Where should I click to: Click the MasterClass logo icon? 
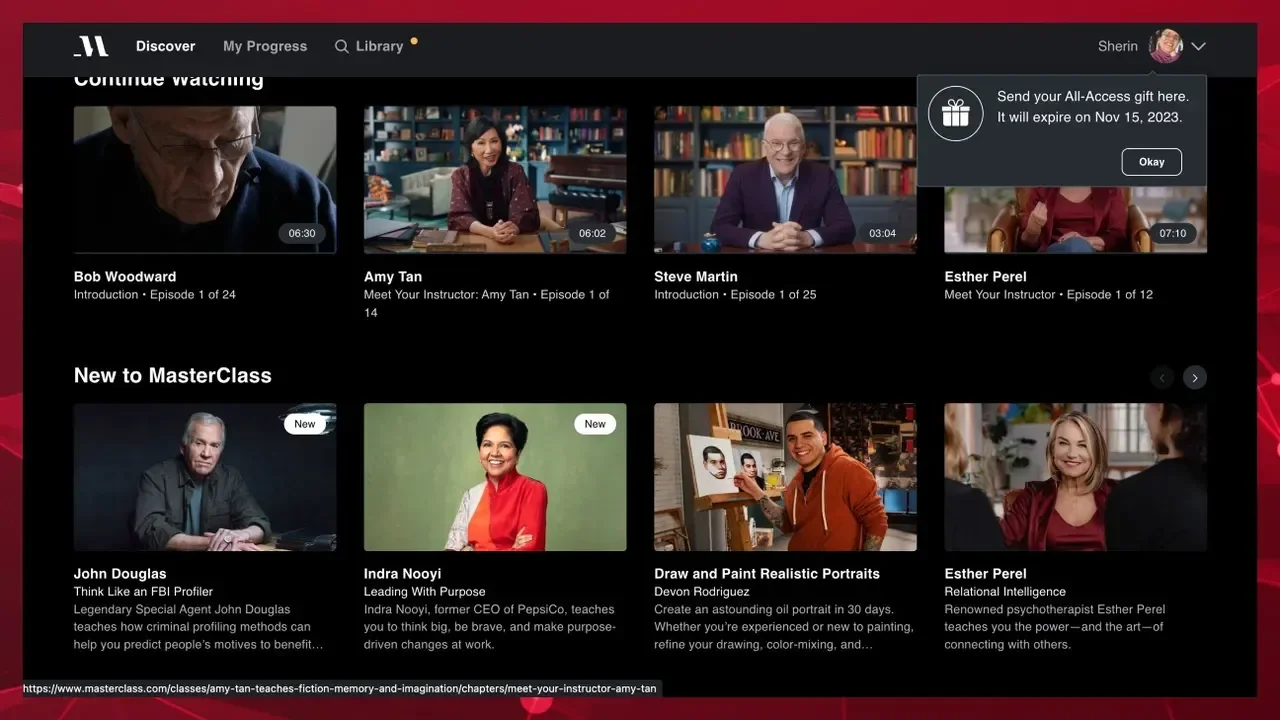pos(91,46)
